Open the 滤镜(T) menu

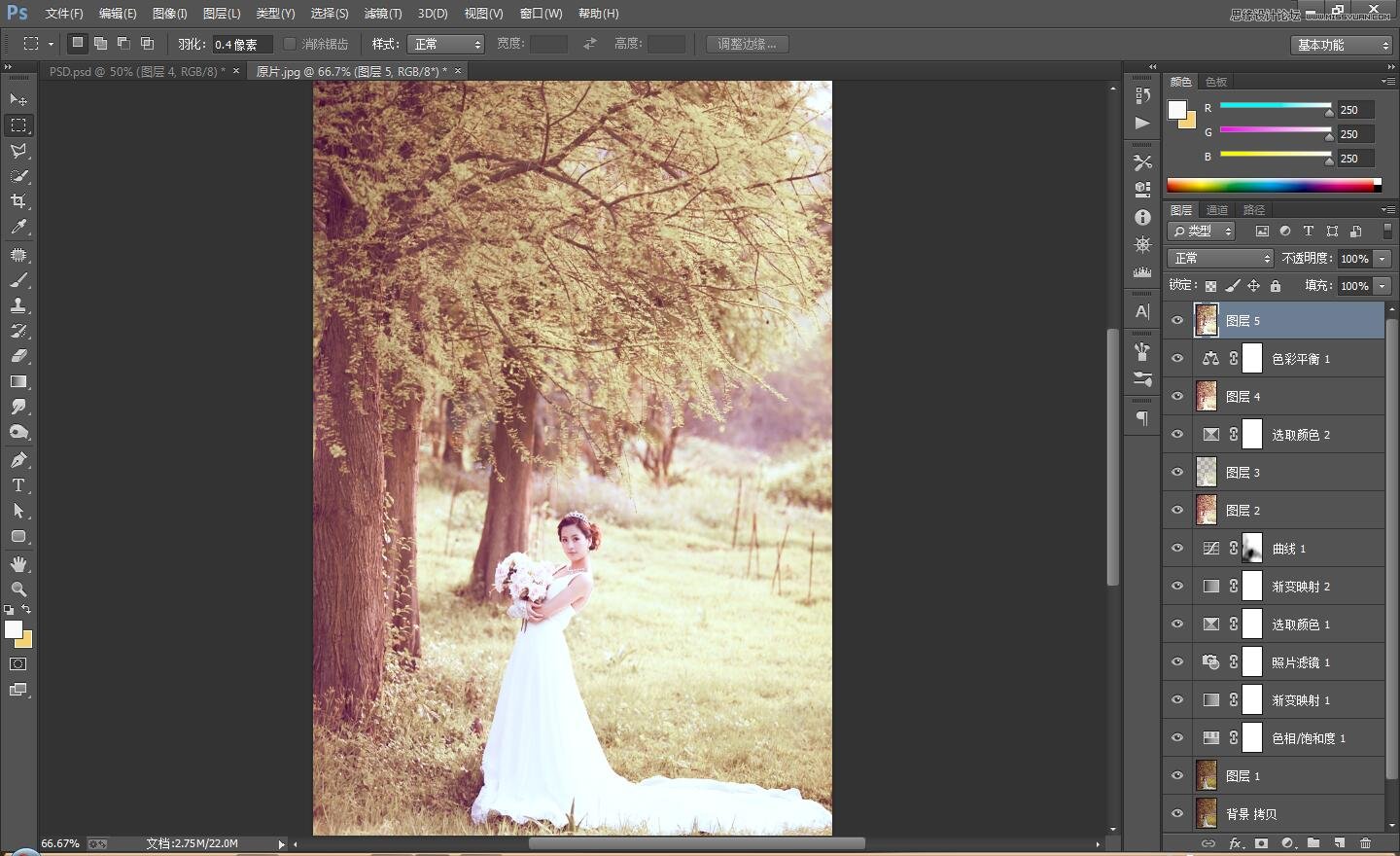[382, 14]
